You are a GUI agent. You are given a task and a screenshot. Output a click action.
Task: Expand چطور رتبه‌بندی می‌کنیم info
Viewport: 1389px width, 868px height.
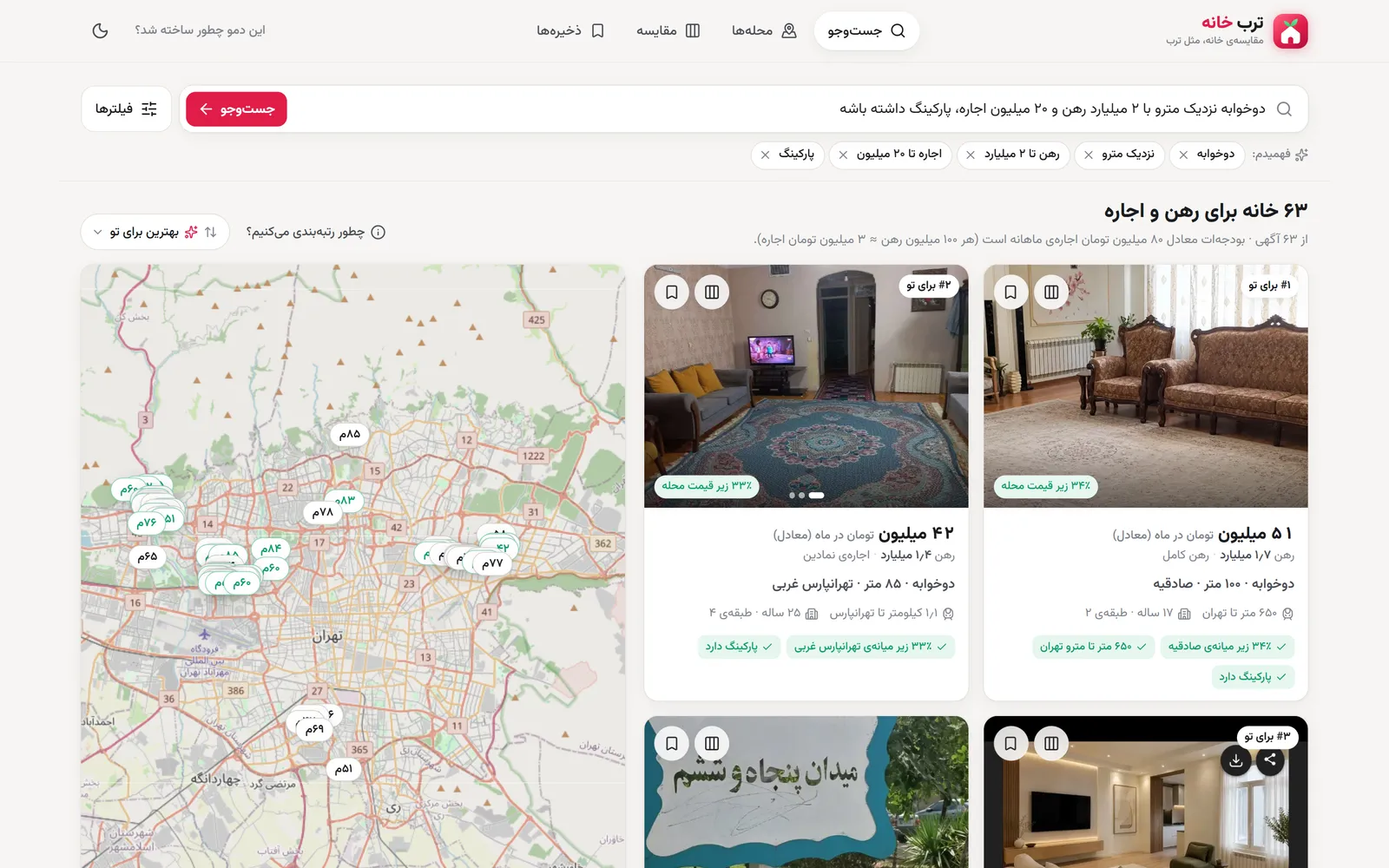(x=316, y=232)
